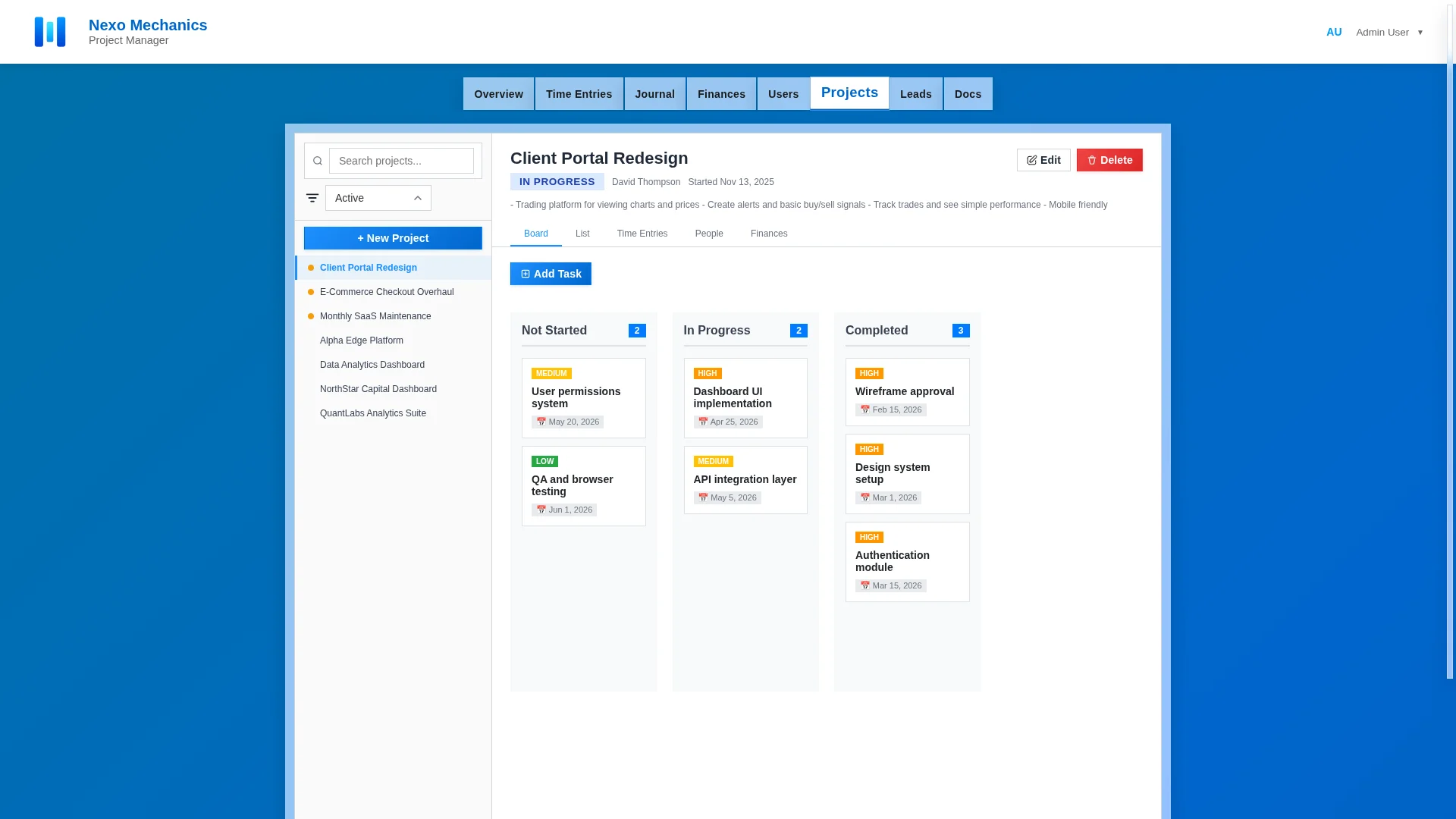Click LOW priority tag on QA and browser testing
Screen dimensions: 1456x819
(544, 461)
